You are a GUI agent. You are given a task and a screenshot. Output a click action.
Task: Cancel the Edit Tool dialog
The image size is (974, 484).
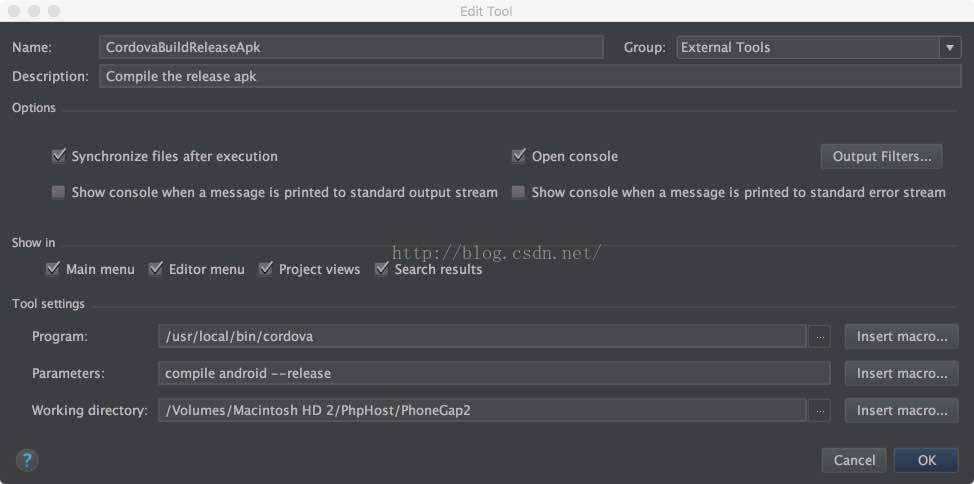pos(854,460)
